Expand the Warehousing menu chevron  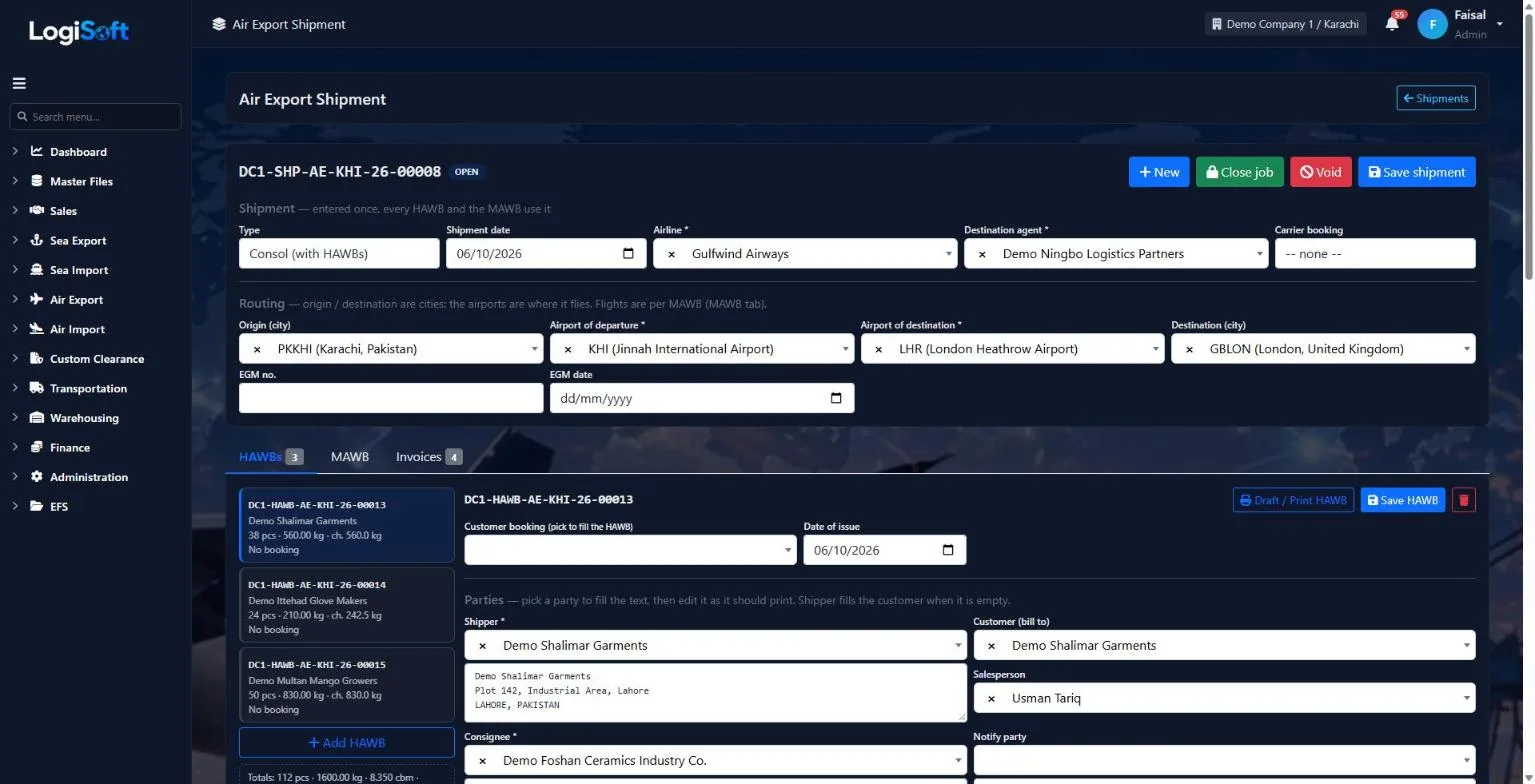click(x=16, y=418)
